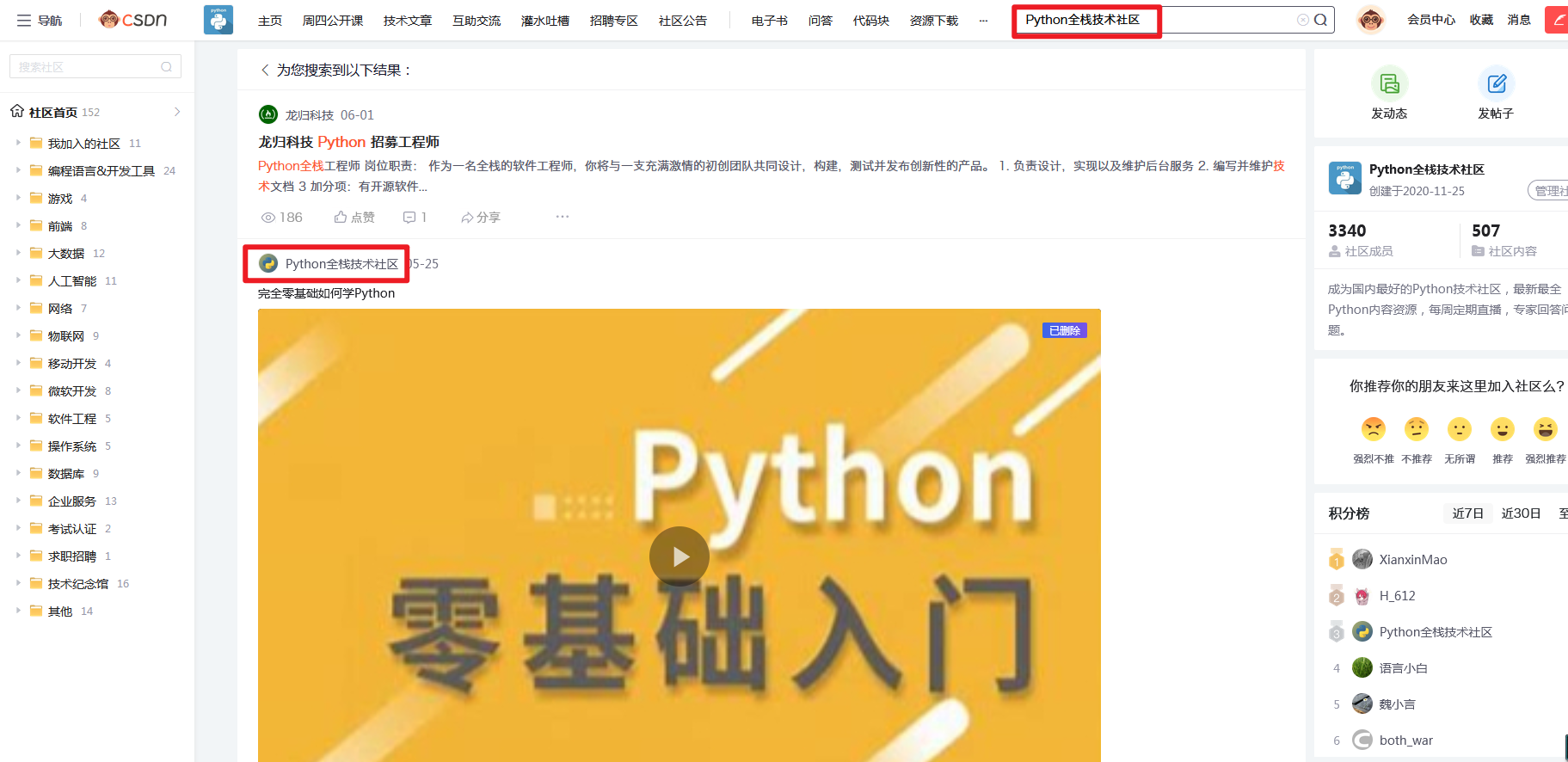The image size is (1568, 762).
Task: Open the 问答 nav item
Action: [x=821, y=21]
